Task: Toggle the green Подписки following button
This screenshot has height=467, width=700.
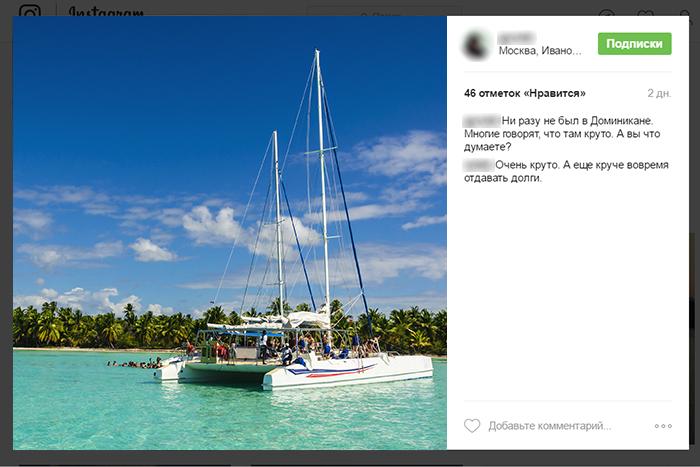Action: coord(634,44)
